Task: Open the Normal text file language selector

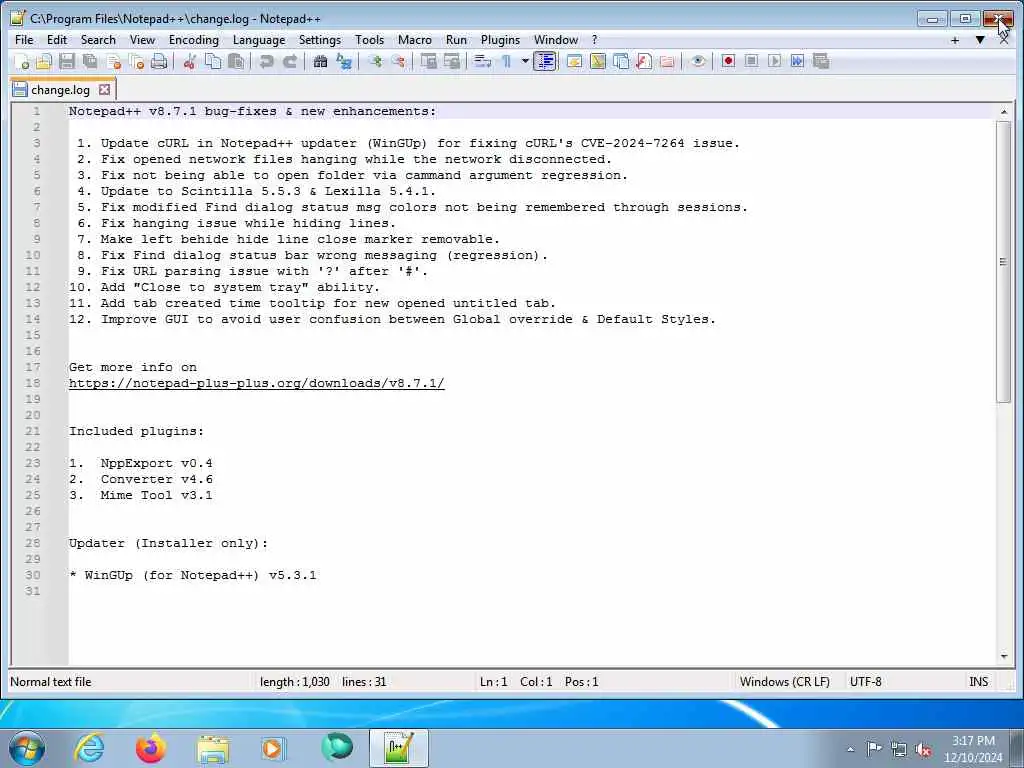Action: tap(51, 682)
